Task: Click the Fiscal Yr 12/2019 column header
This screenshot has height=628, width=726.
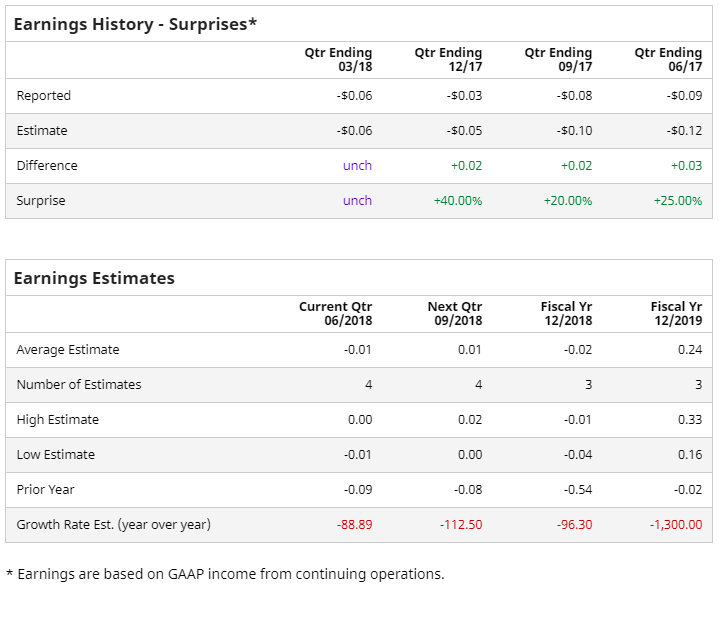Action: click(676, 313)
